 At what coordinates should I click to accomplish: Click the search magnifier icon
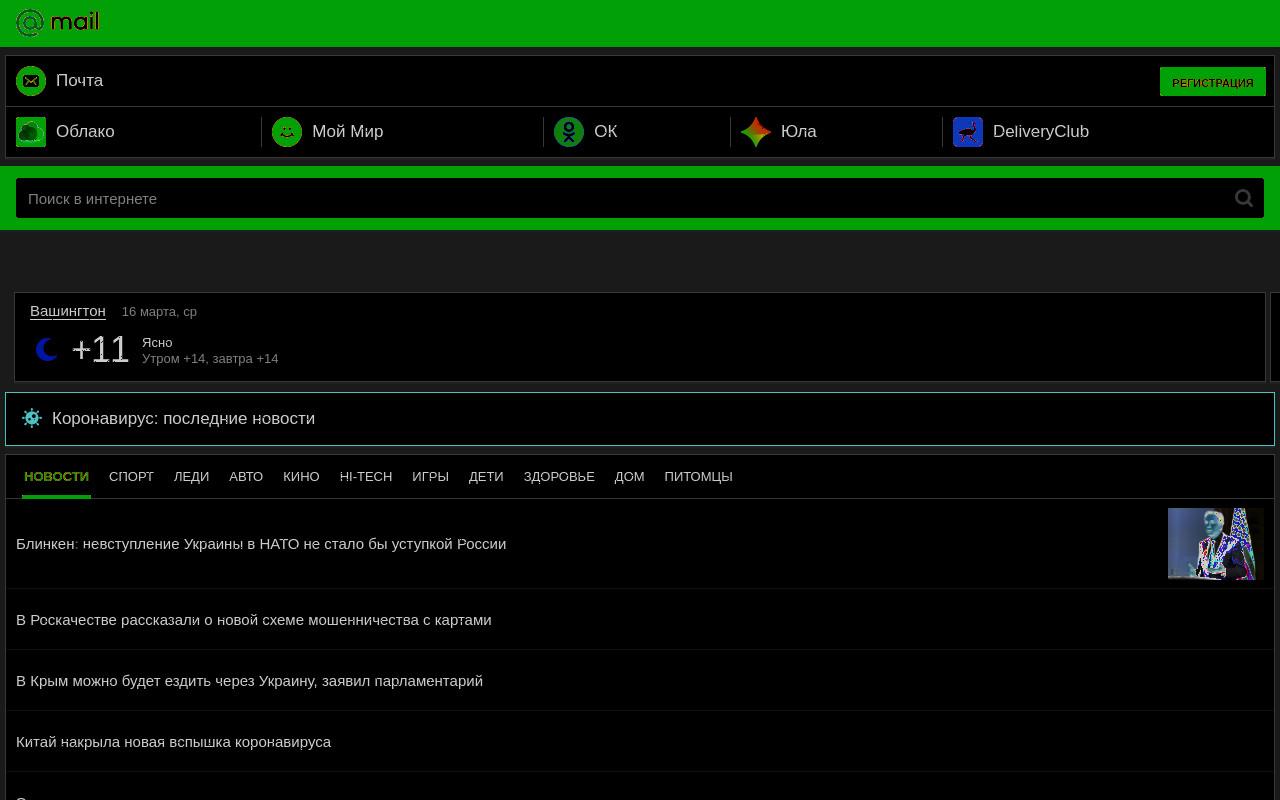click(1244, 198)
